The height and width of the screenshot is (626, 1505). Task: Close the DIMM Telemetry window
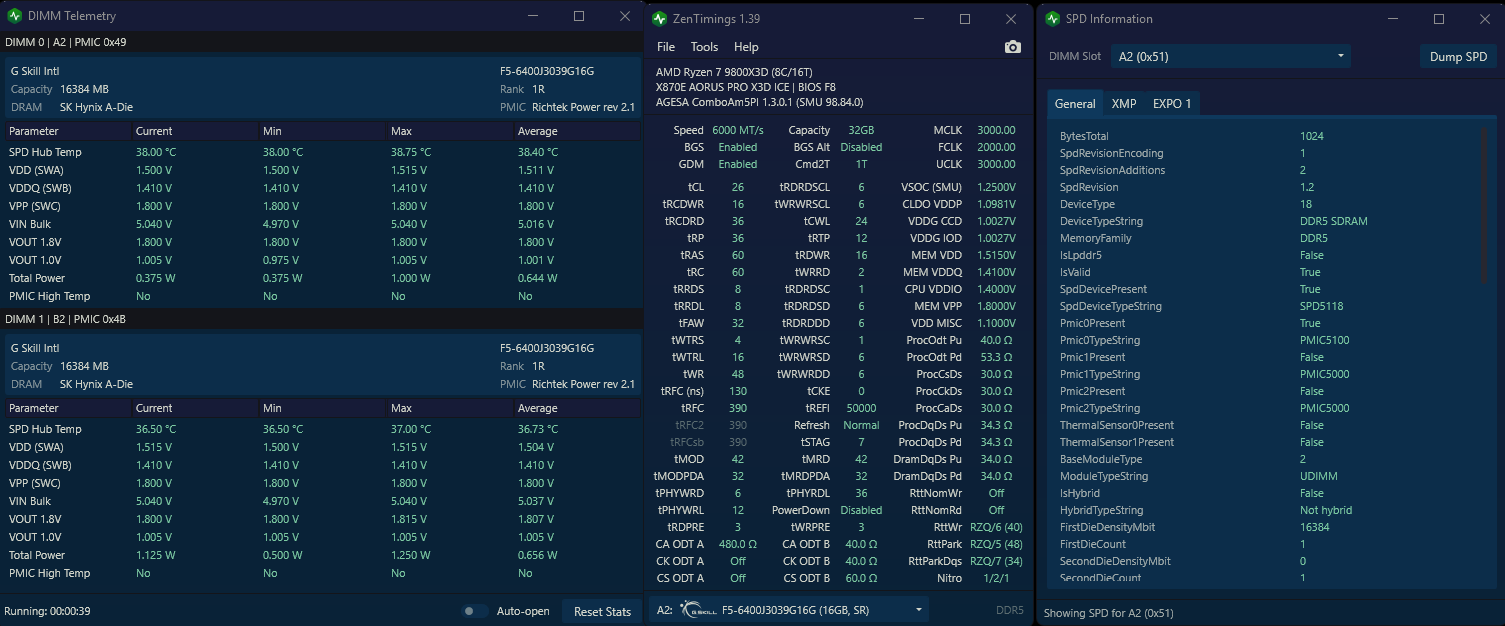(625, 16)
